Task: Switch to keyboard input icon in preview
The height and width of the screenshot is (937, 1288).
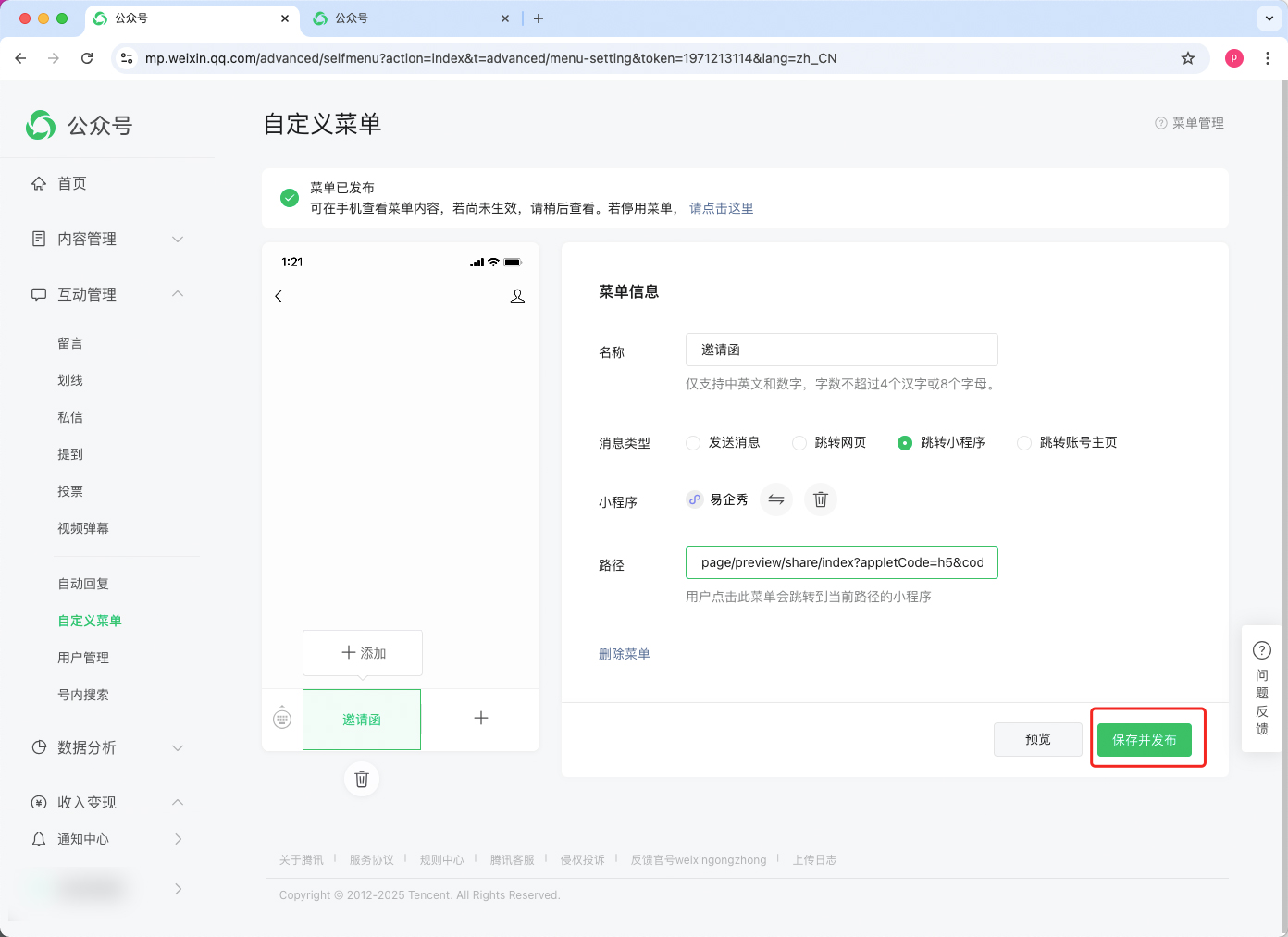Action: tap(282, 719)
